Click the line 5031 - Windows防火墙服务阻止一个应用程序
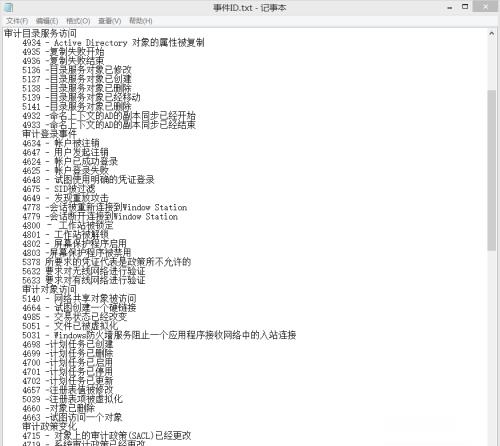The width and height of the screenshot is (500, 446). (x=159, y=336)
